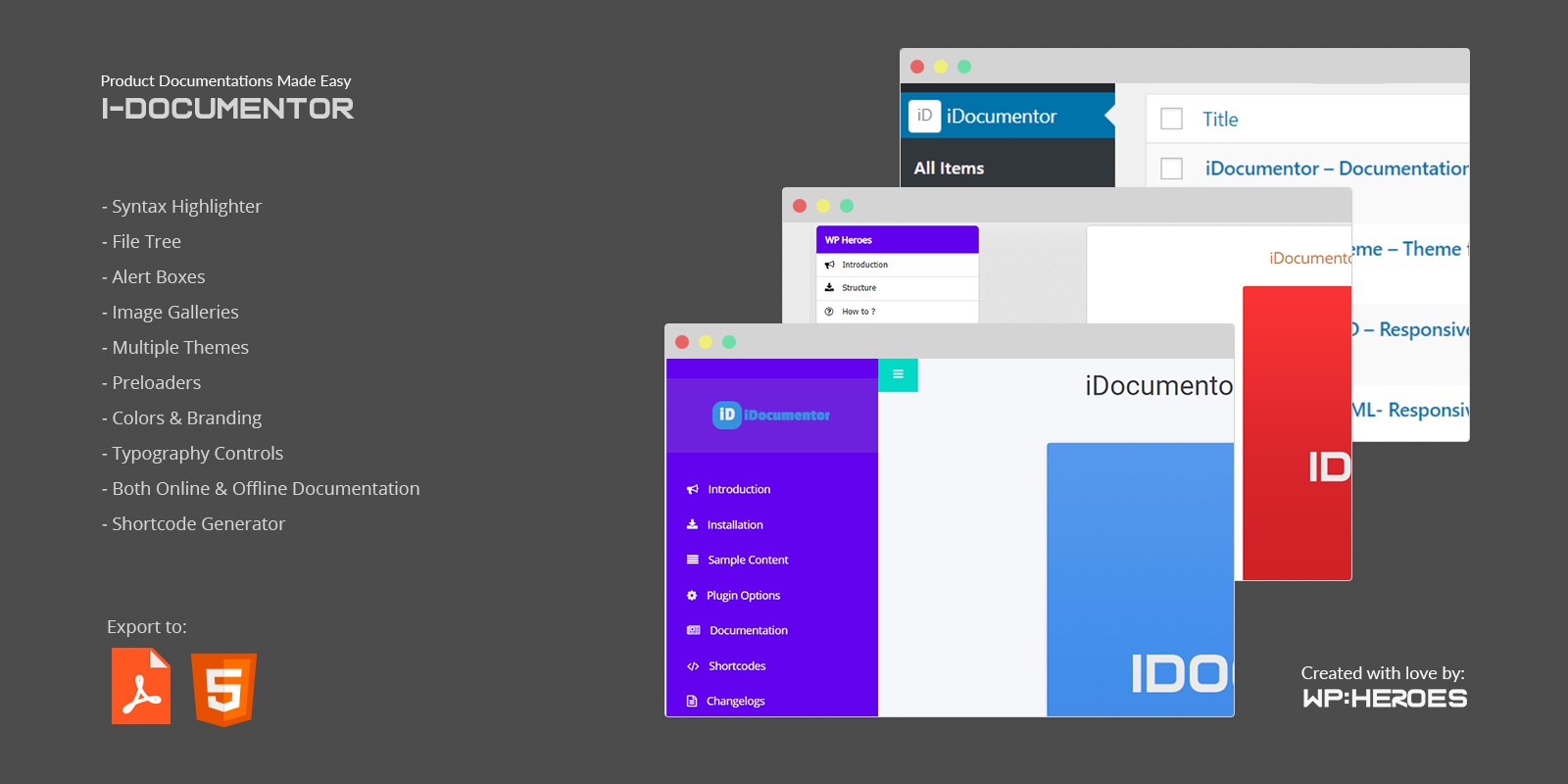The width and height of the screenshot is (1568, 784).
Task: Click the HTML5 export icon
Action: point(223,689)
